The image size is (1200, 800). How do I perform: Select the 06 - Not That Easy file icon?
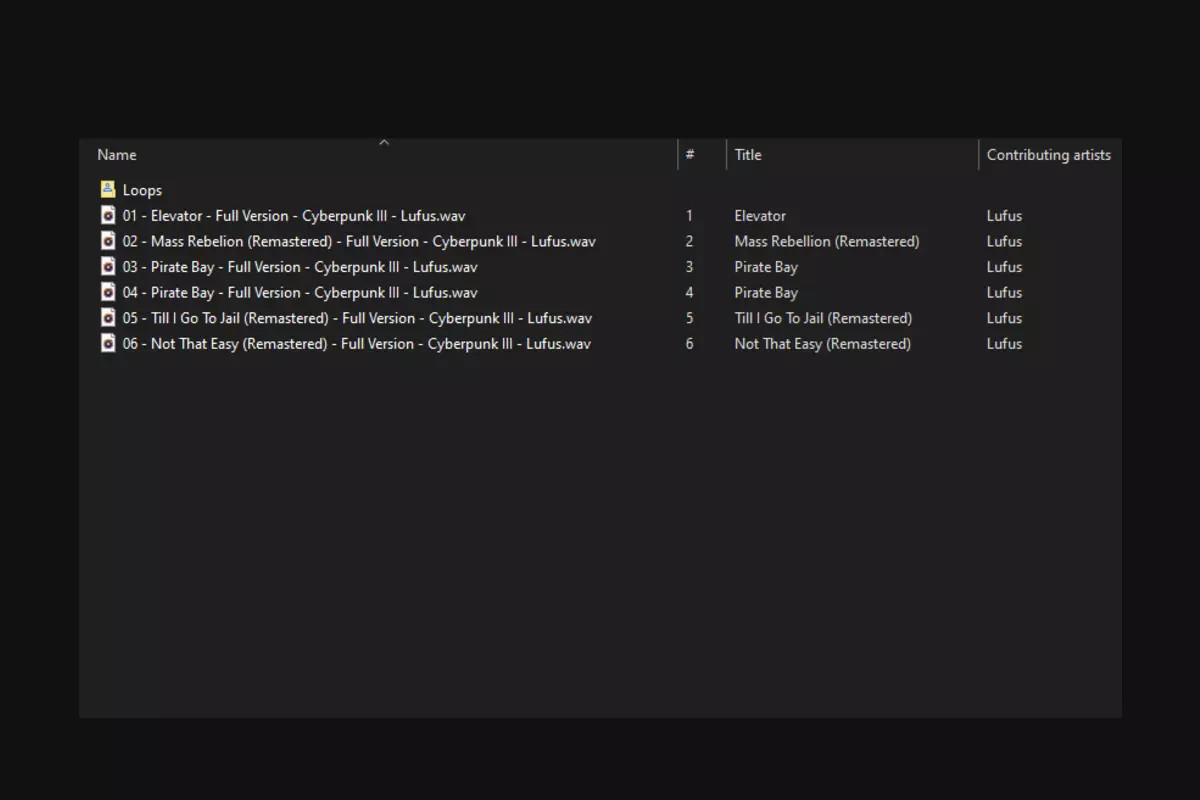point(108,343)
